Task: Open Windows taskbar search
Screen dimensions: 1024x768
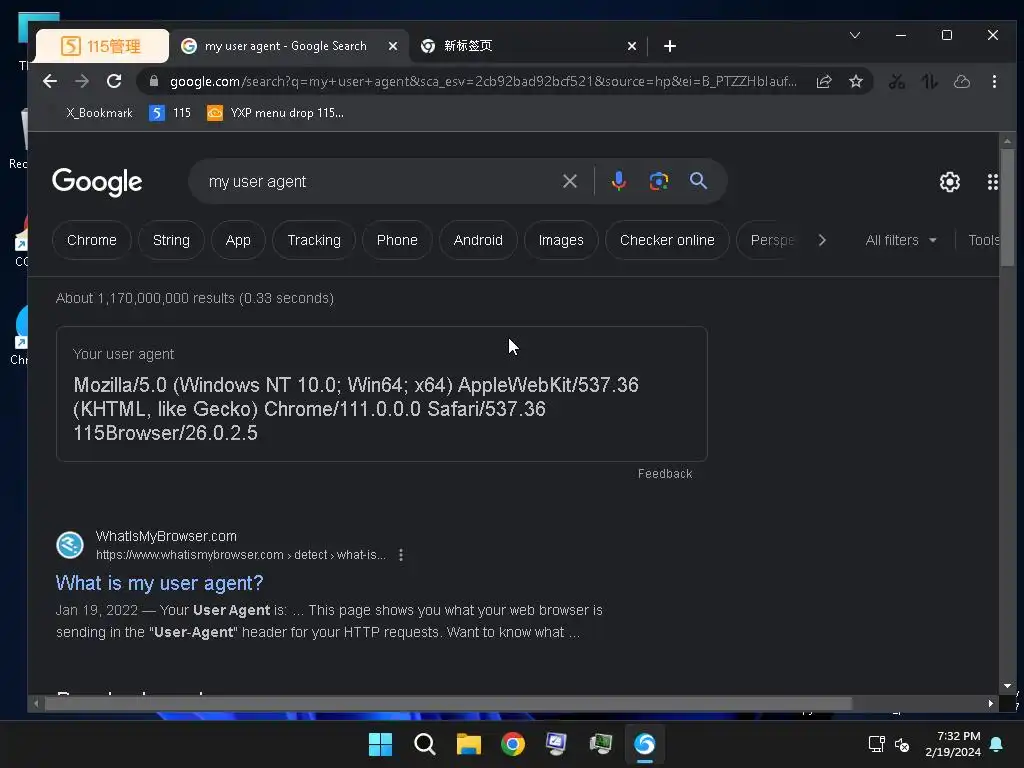Action: (x=424, y=744)
